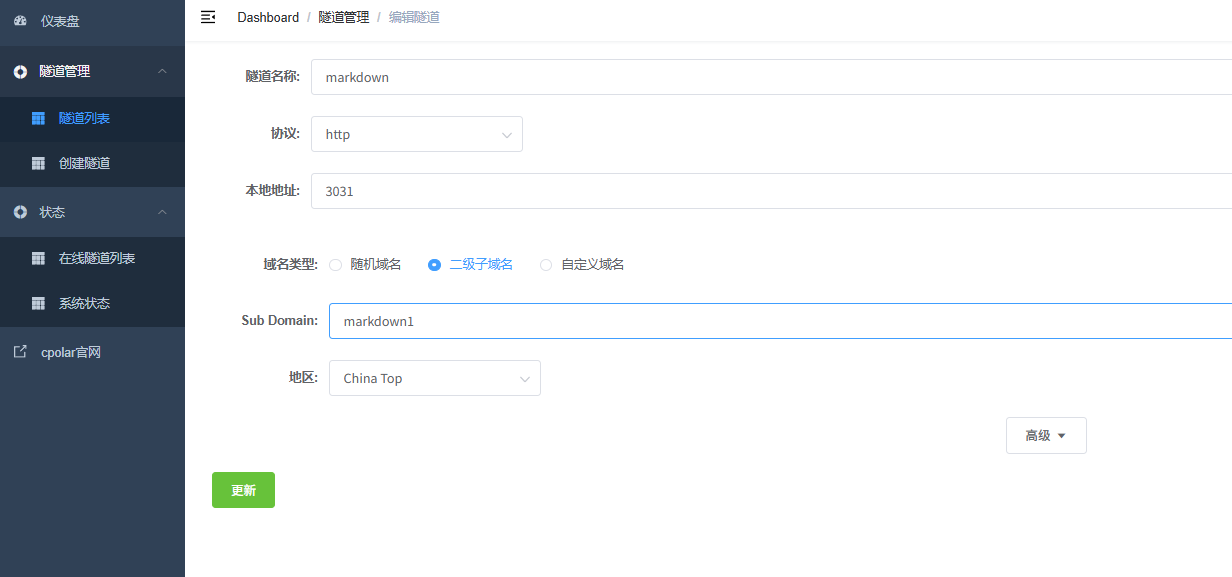Click the tunnel management section icon
This screenshot has width=1232, height=577.
pos(20,72)
